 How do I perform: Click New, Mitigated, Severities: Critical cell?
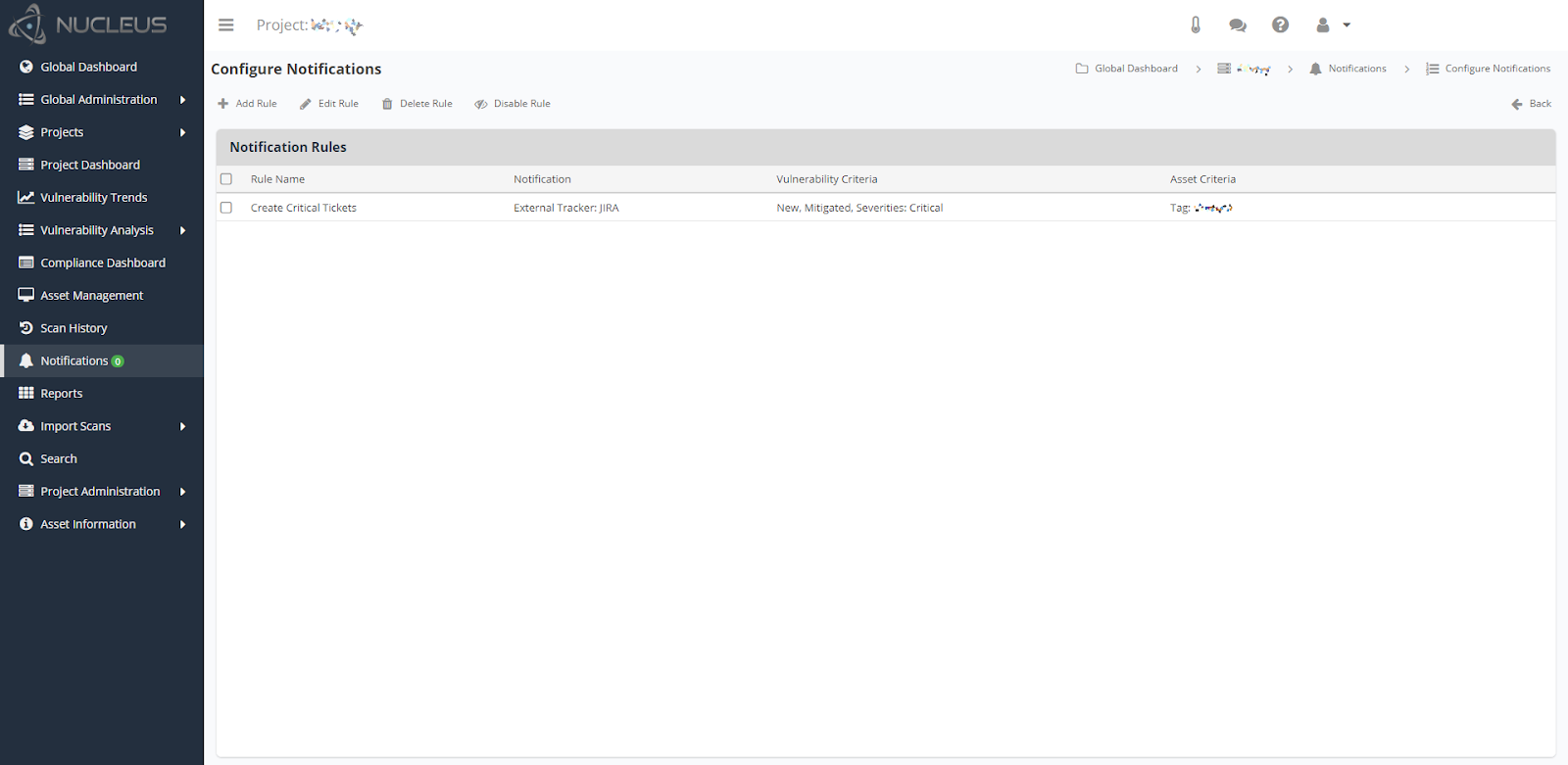(859, 208)
